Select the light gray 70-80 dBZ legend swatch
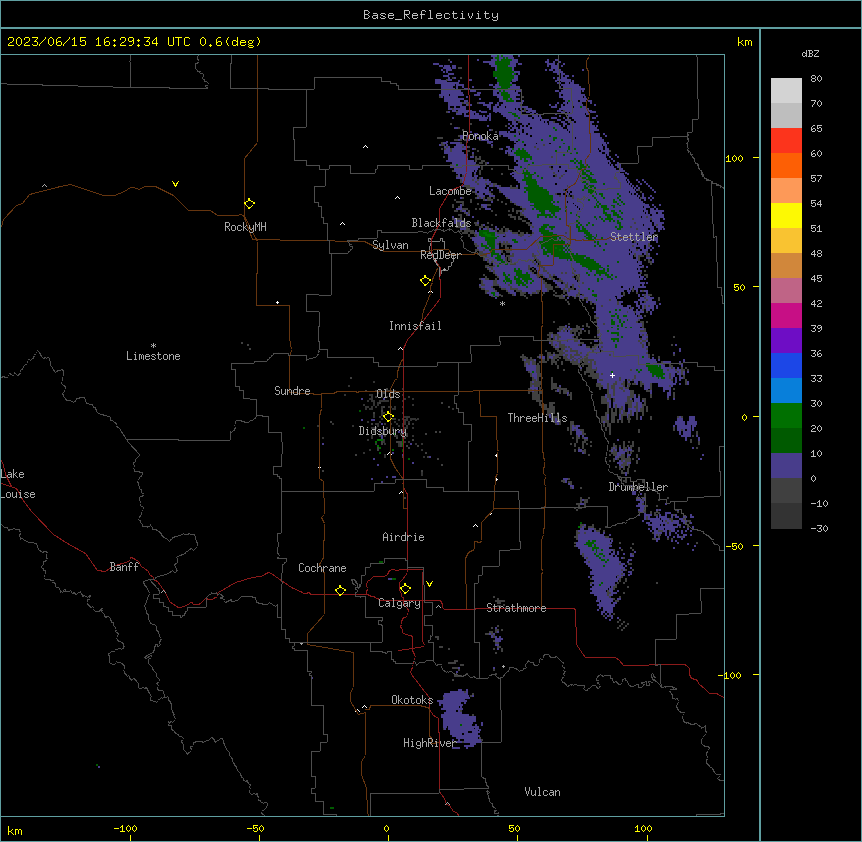 (x=786, y=91)
